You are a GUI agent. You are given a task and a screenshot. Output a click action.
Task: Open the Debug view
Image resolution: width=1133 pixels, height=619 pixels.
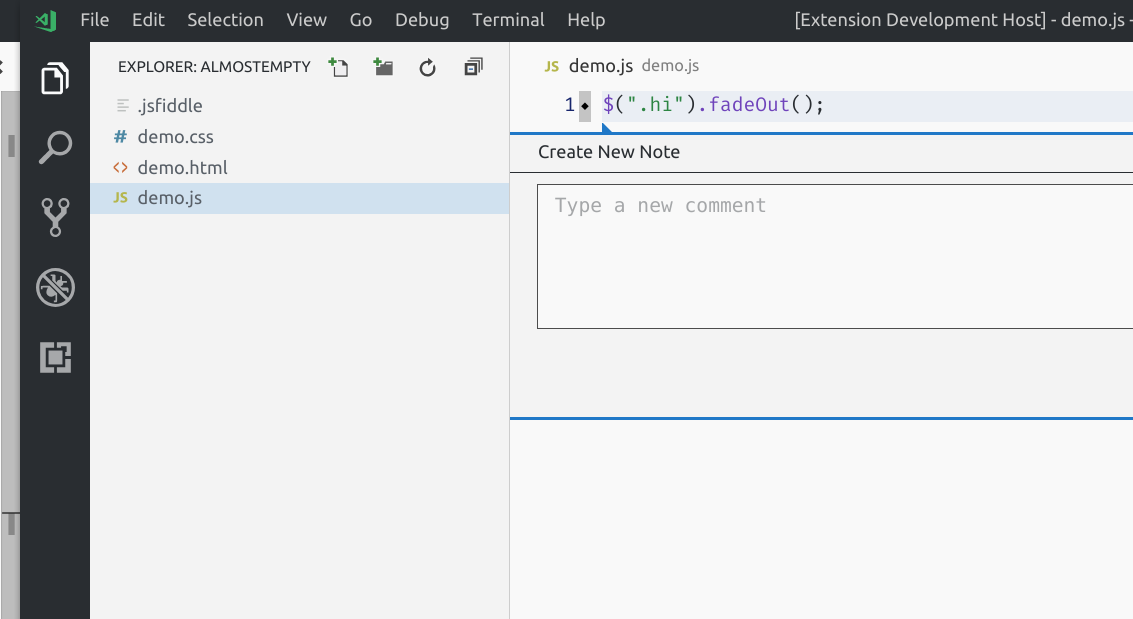55,287
